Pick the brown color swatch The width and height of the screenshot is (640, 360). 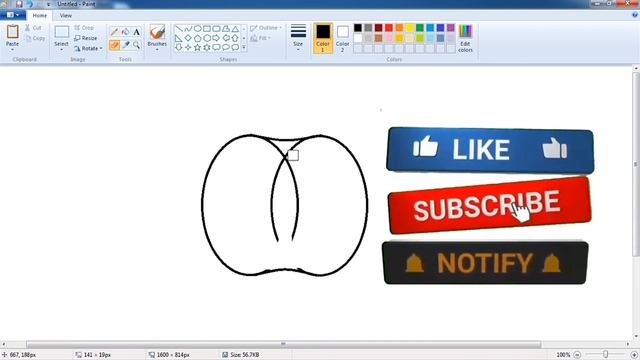tap(379, 38)
